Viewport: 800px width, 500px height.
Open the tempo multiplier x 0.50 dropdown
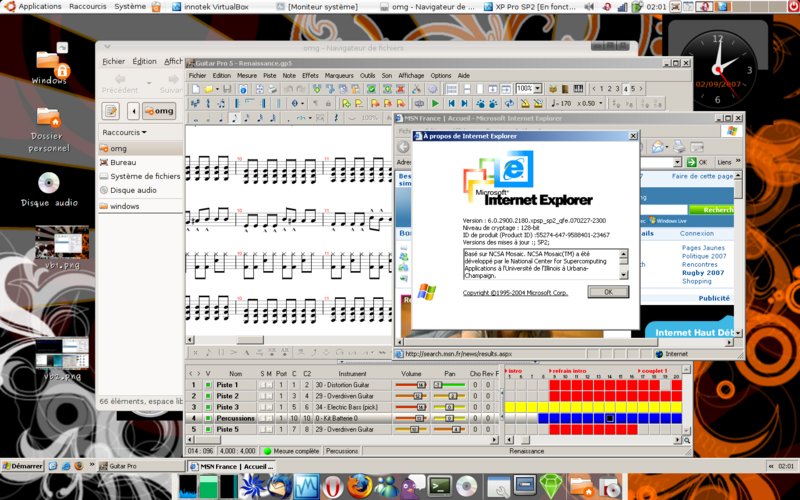click(600, 103)
